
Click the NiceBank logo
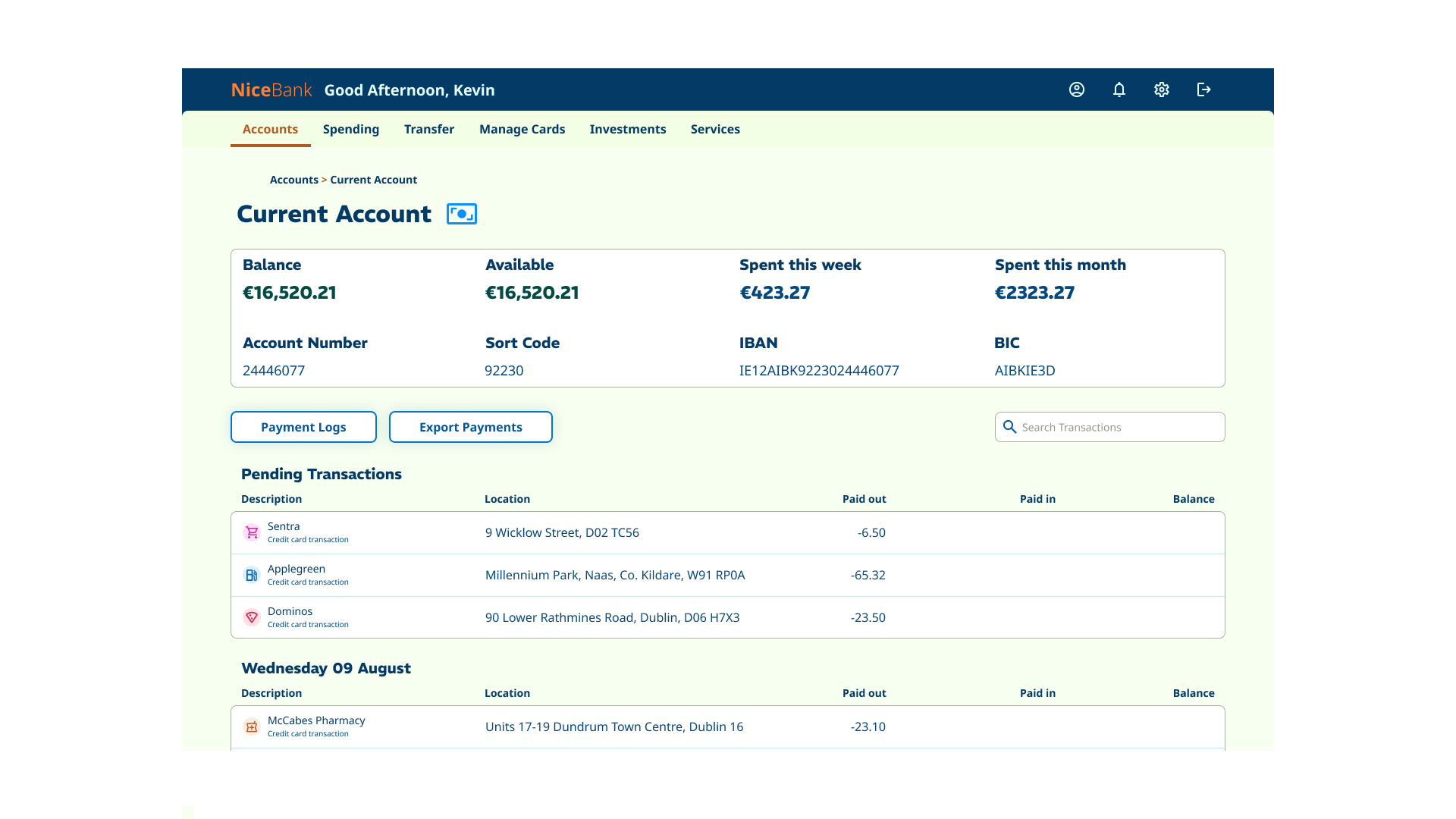point(271,89)
